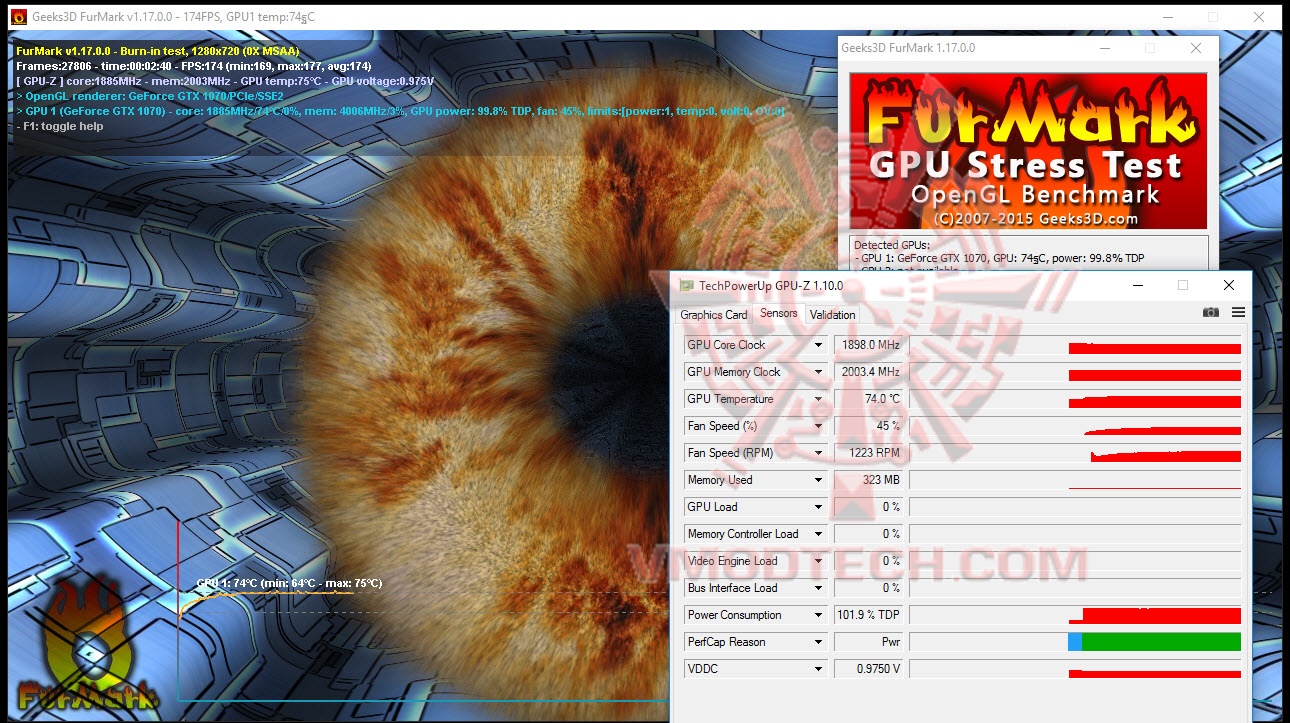1290x723 pixels.
Task: Click the 45 % fan speed value
Action: click(869, 426)
